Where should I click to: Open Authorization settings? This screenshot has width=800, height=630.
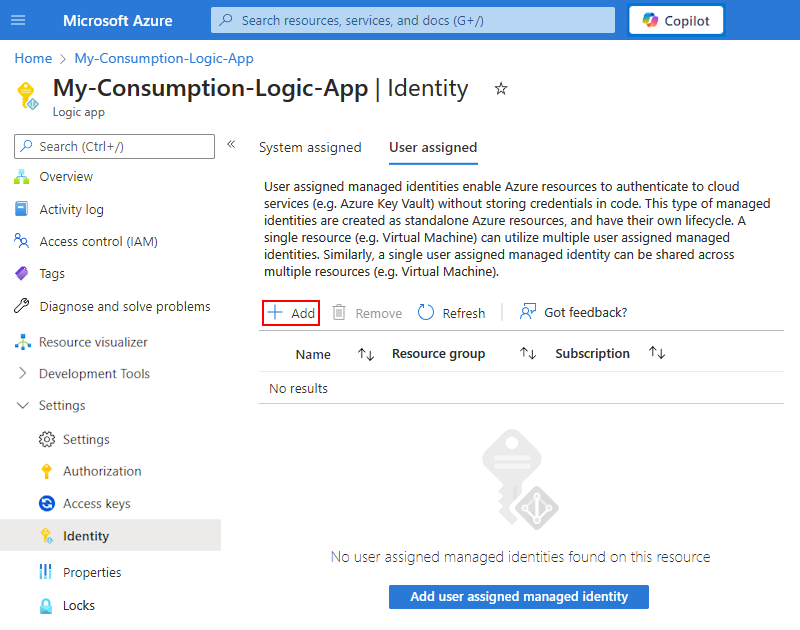coord(102,471)
